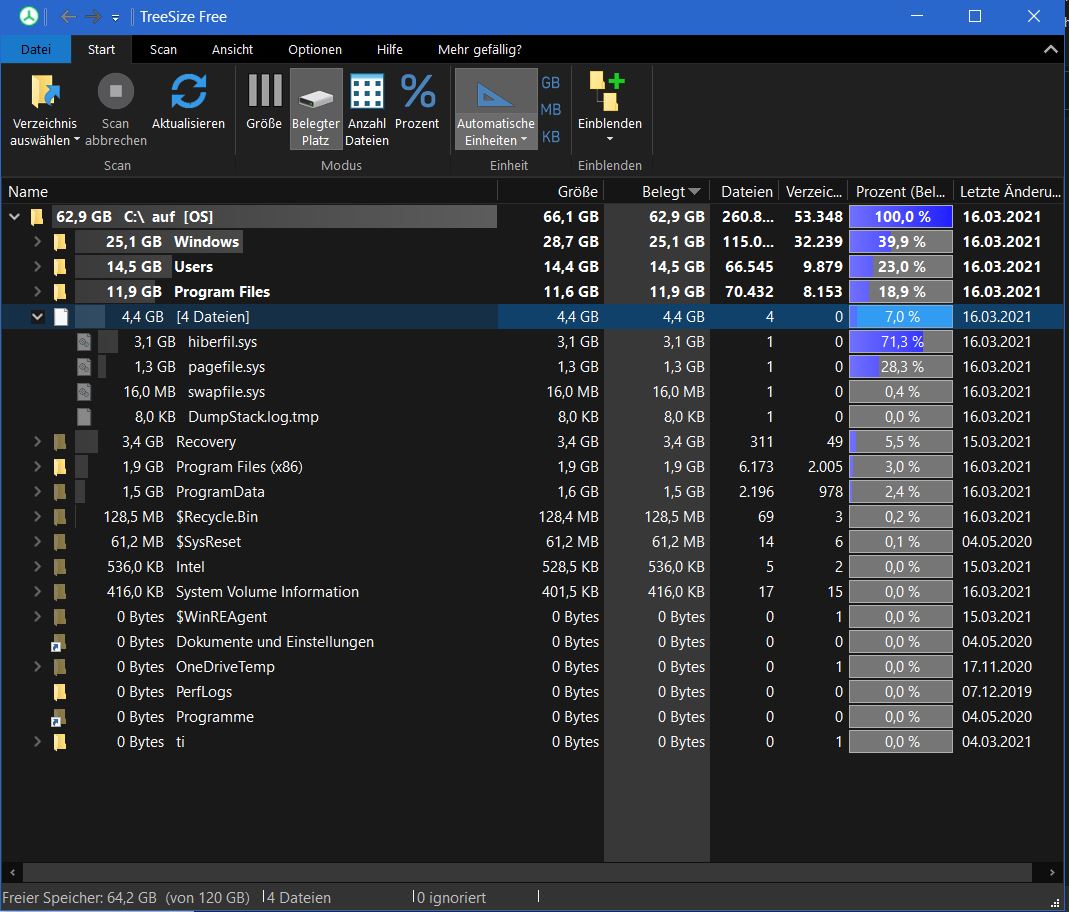Open the Datei menu
The image size is (1069, 912).
coord(35,49)
